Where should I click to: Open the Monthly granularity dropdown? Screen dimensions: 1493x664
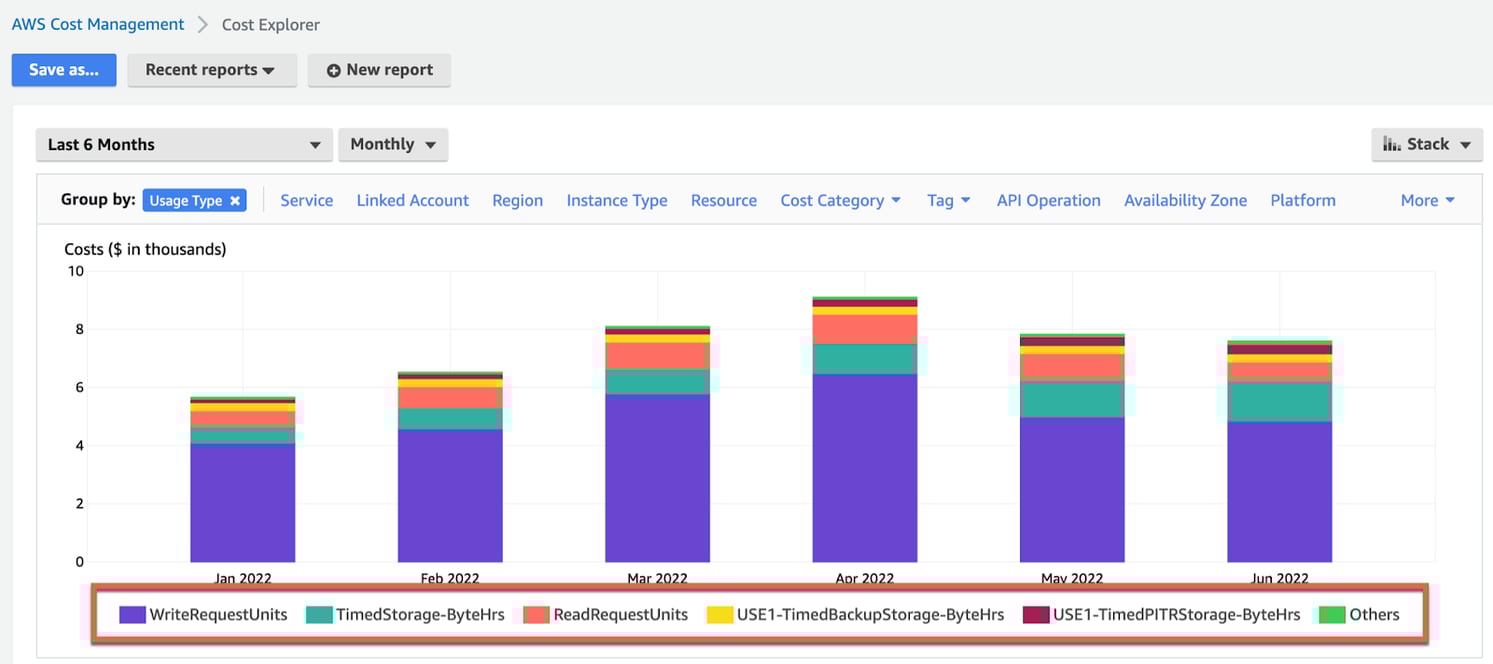393,144
